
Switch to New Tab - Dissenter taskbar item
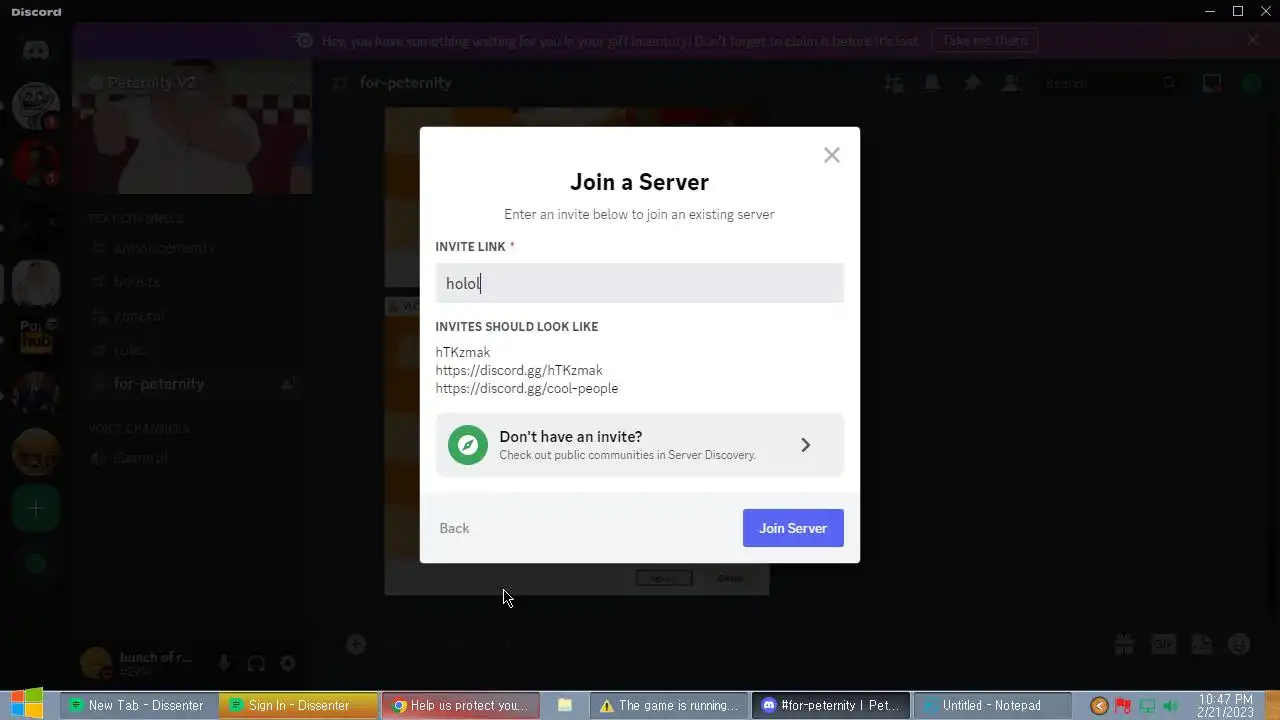pos(141,705)
